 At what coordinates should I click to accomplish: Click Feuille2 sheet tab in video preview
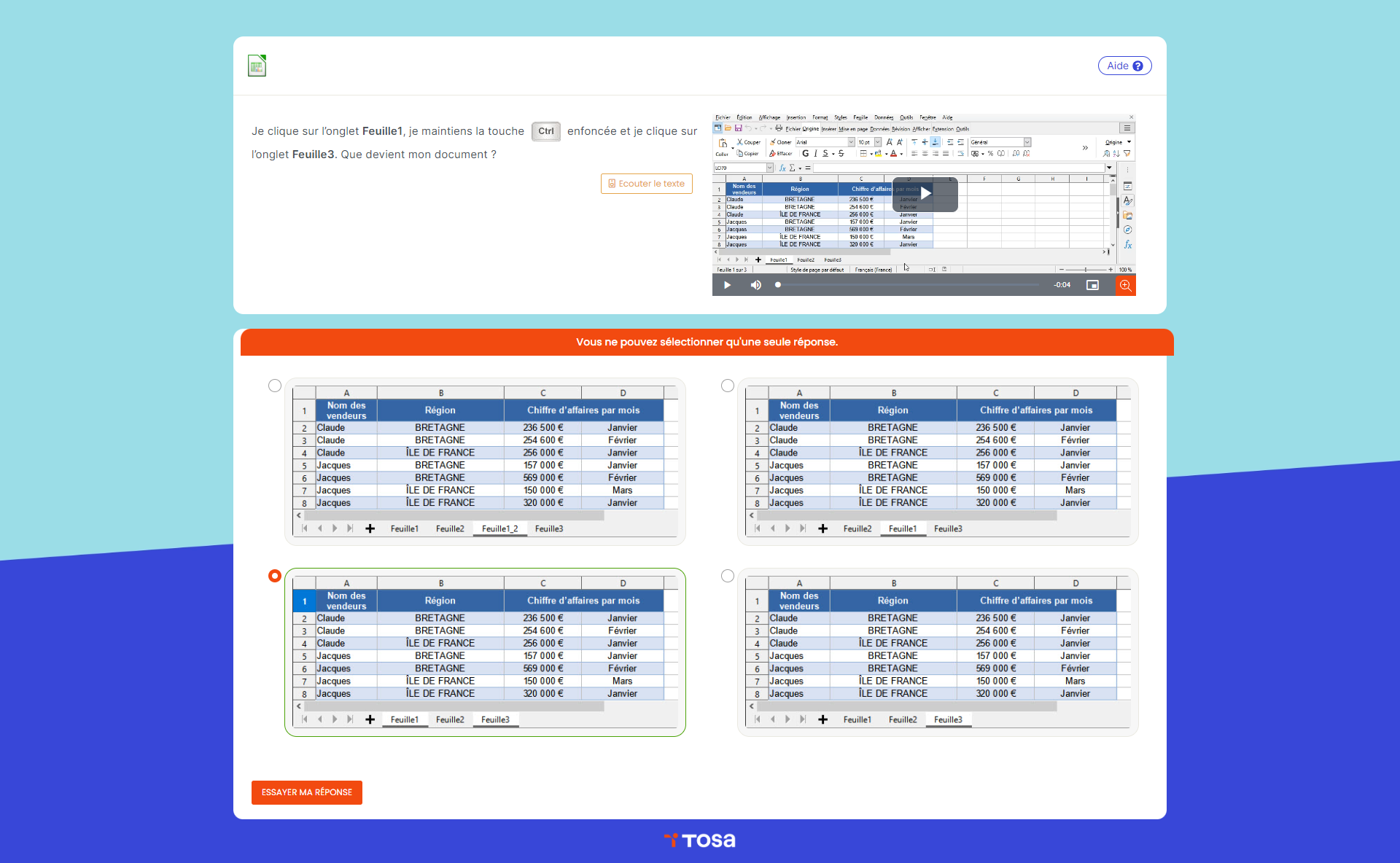806,259
